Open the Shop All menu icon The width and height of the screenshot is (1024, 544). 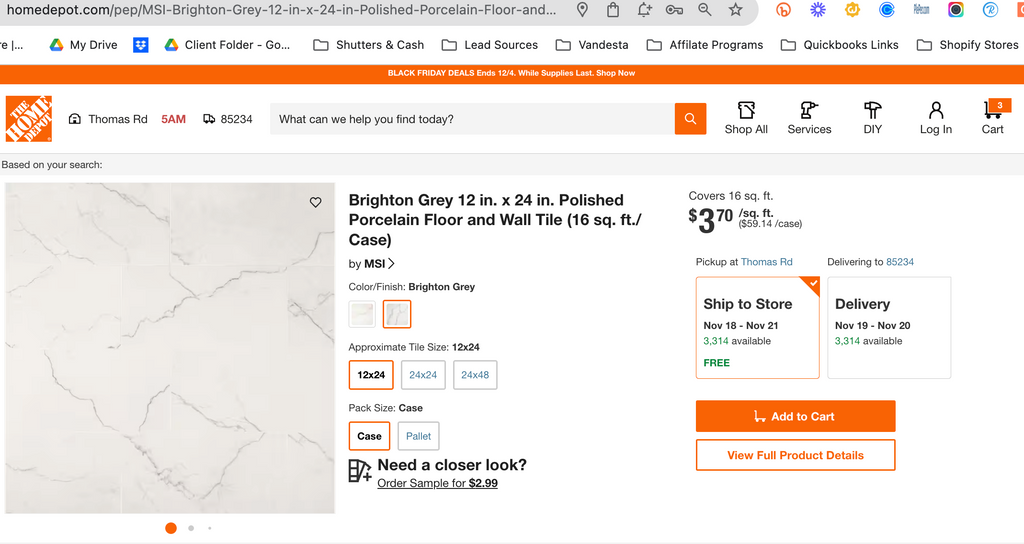tap(746, 110)
